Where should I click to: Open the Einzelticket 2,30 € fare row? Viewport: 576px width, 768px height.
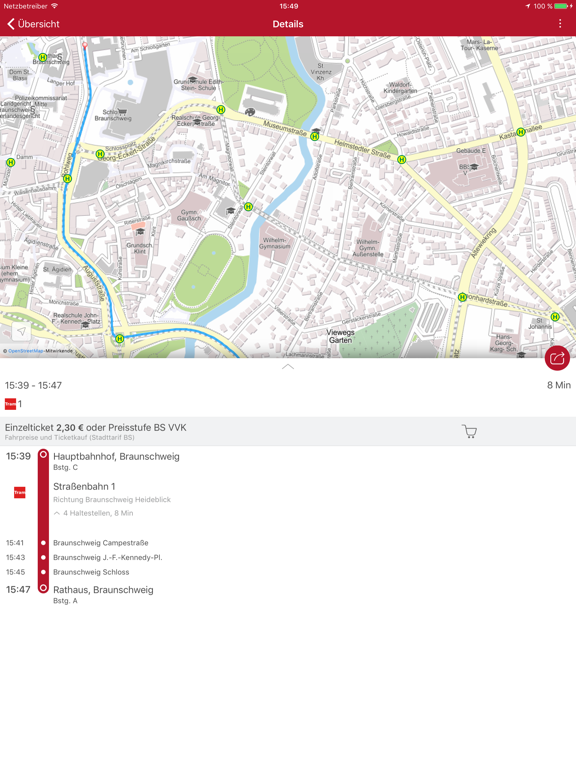pos(288,431)
